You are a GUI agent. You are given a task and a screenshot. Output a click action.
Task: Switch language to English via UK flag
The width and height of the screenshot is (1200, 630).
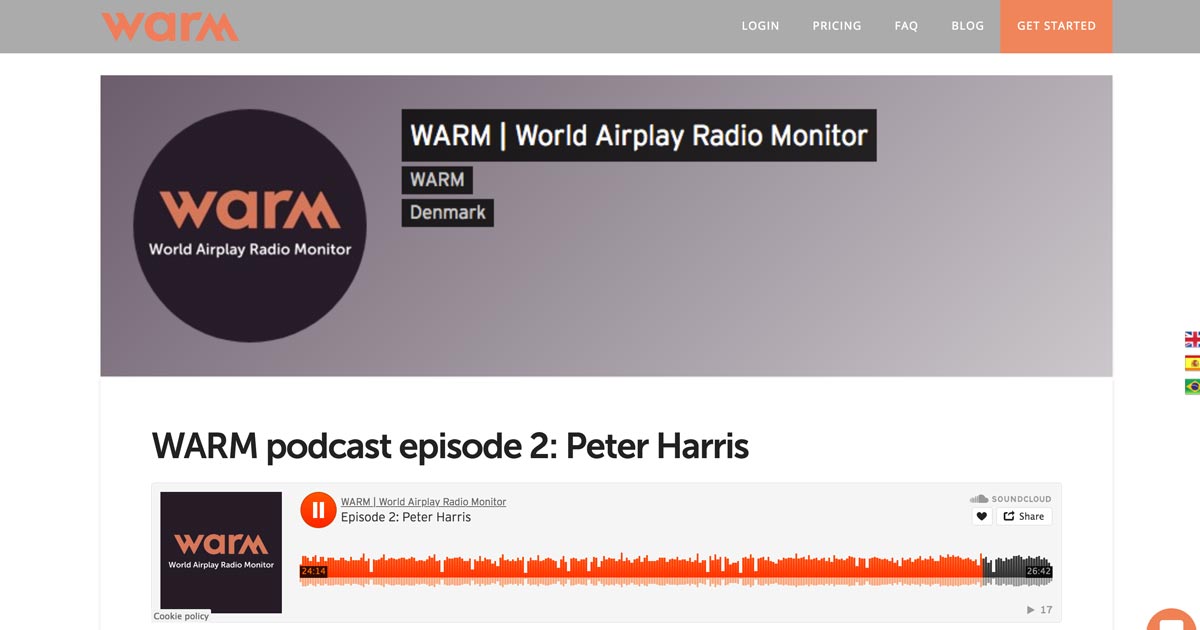[1192, 340]
